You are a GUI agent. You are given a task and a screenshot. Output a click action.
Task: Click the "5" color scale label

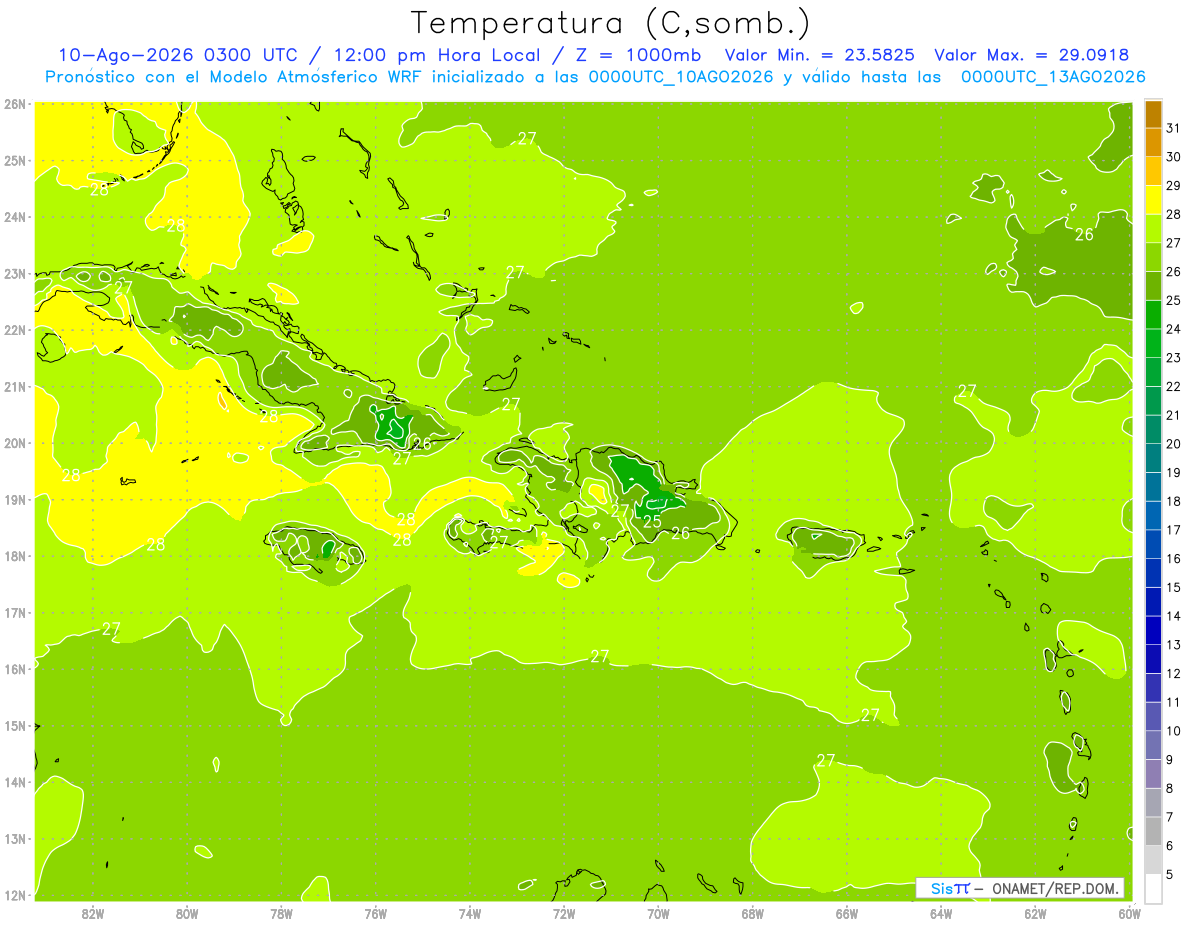(1170, 874)
